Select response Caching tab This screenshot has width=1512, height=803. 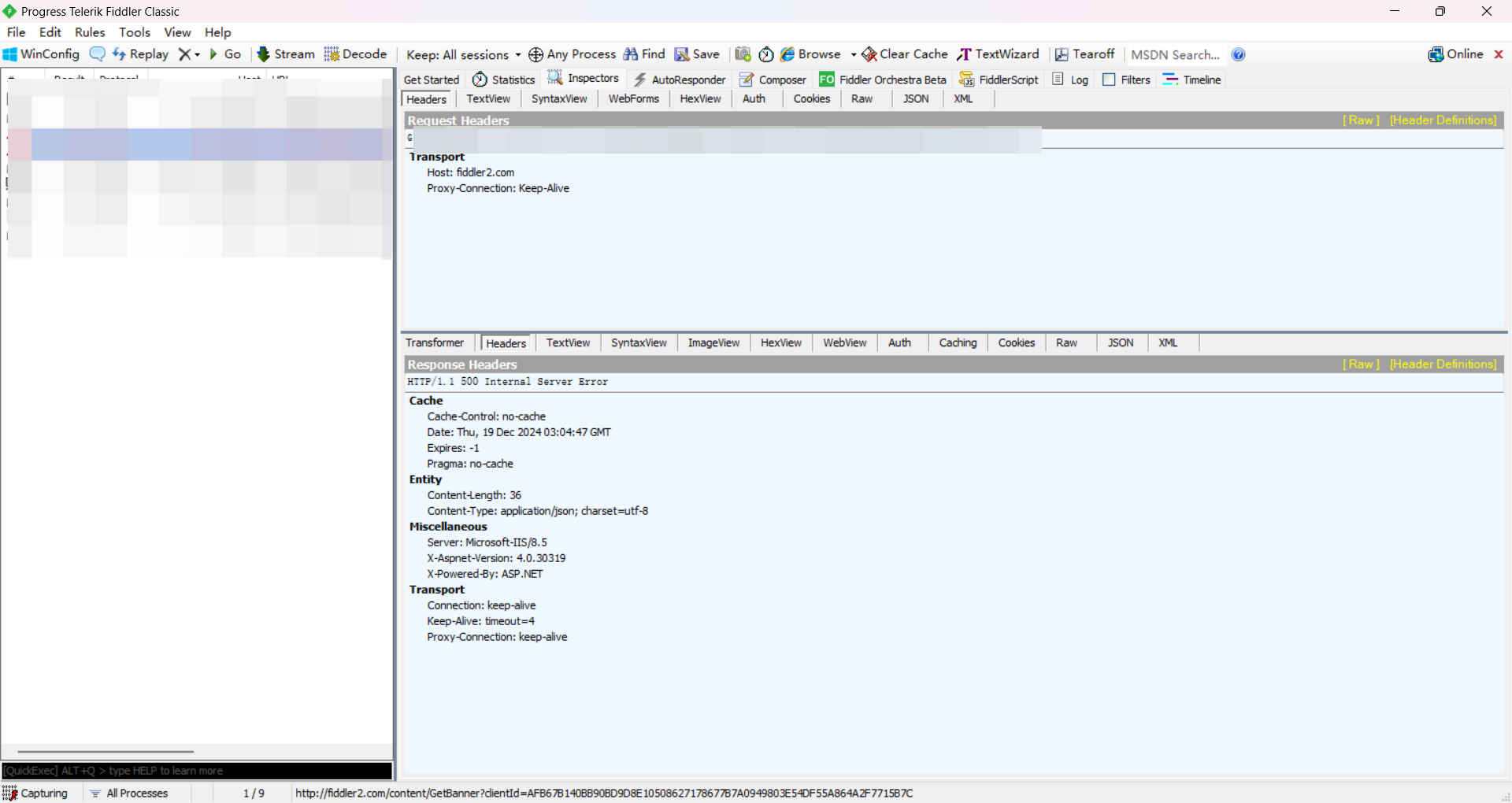[x=958, y=342]
